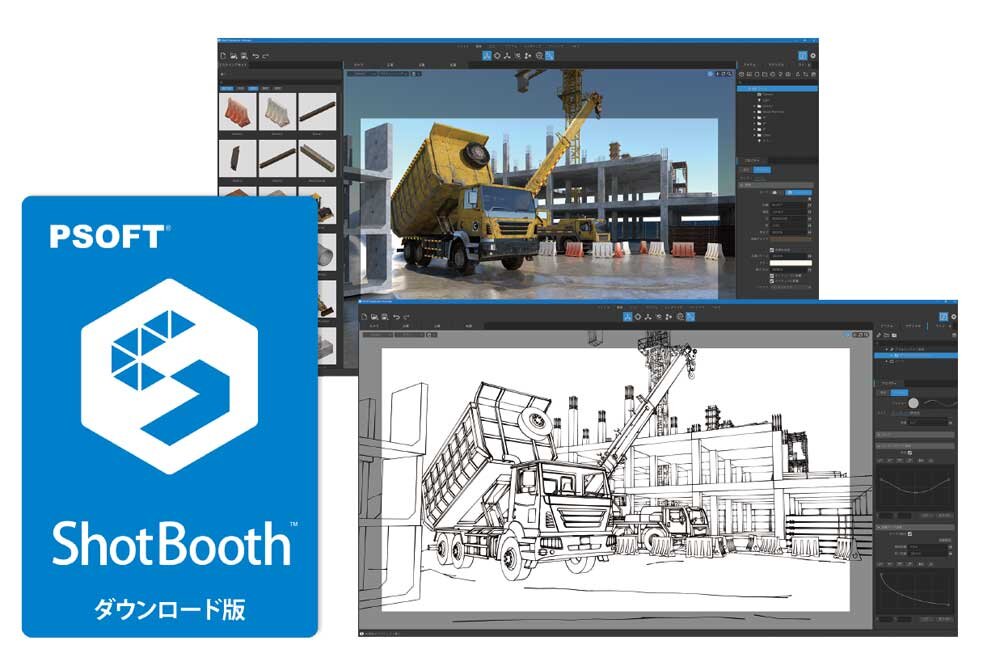Image resolution: width=1000 pixels, height=653 pixels.
Task: Open a file using the 3D scene window toolbar
Action: click(233, 56)
